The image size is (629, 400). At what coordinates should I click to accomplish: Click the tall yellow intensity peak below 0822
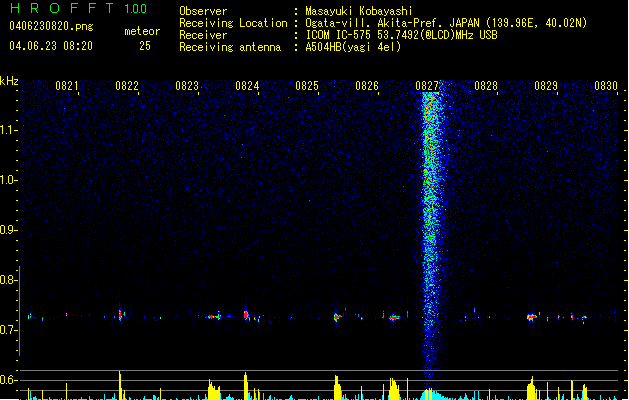coord(120,385)
